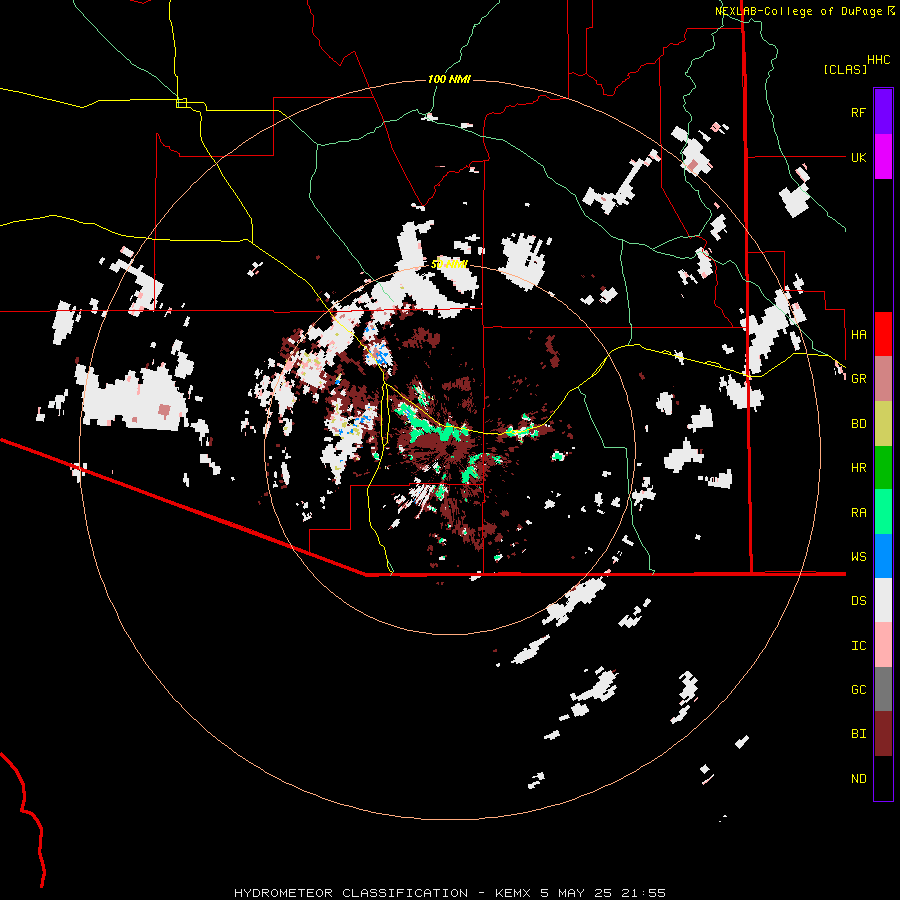Click the black ND color swatch
The width and height of the screenshot is (900, 900).
pos(883,778)
